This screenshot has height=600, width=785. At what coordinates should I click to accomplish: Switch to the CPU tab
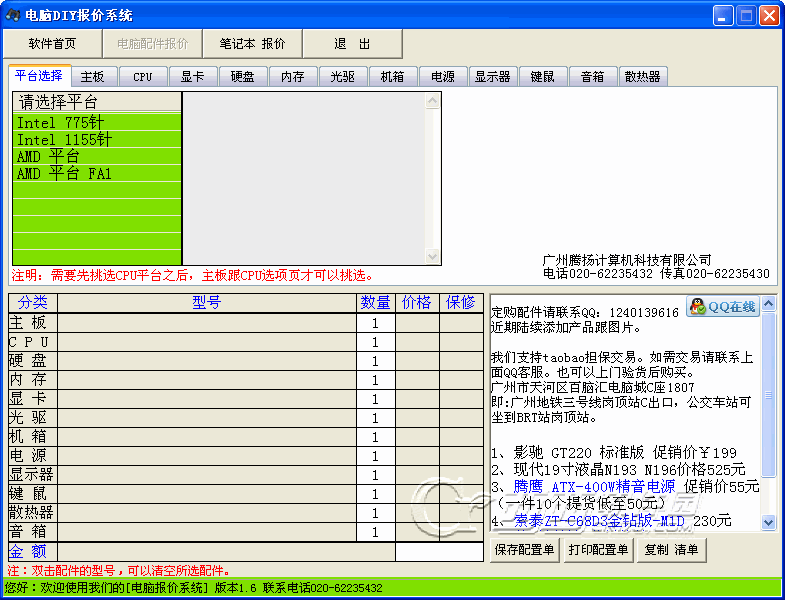pos(143,77)
